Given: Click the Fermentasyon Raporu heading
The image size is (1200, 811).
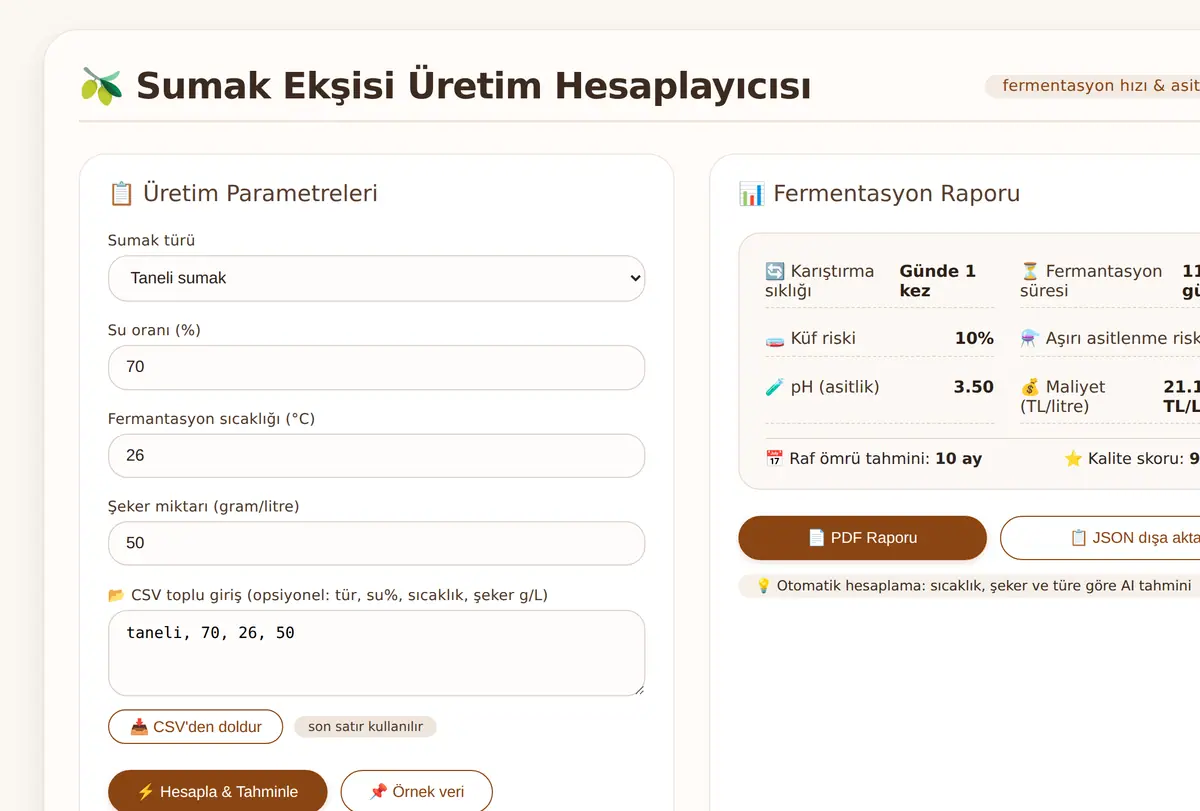Looking at the screenshot, I should tap(897, 193).
